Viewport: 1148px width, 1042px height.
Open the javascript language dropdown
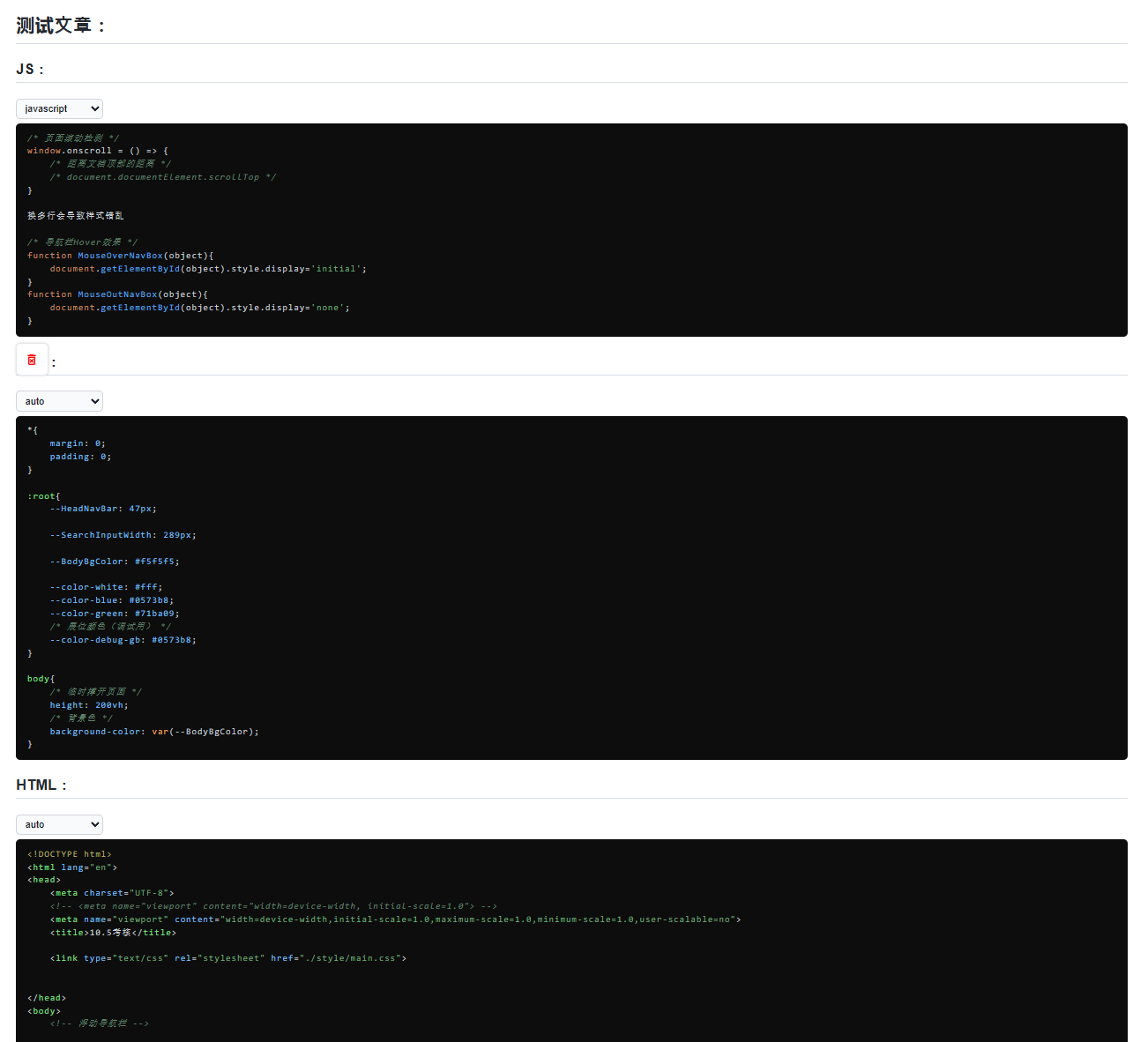coord(59,108)
